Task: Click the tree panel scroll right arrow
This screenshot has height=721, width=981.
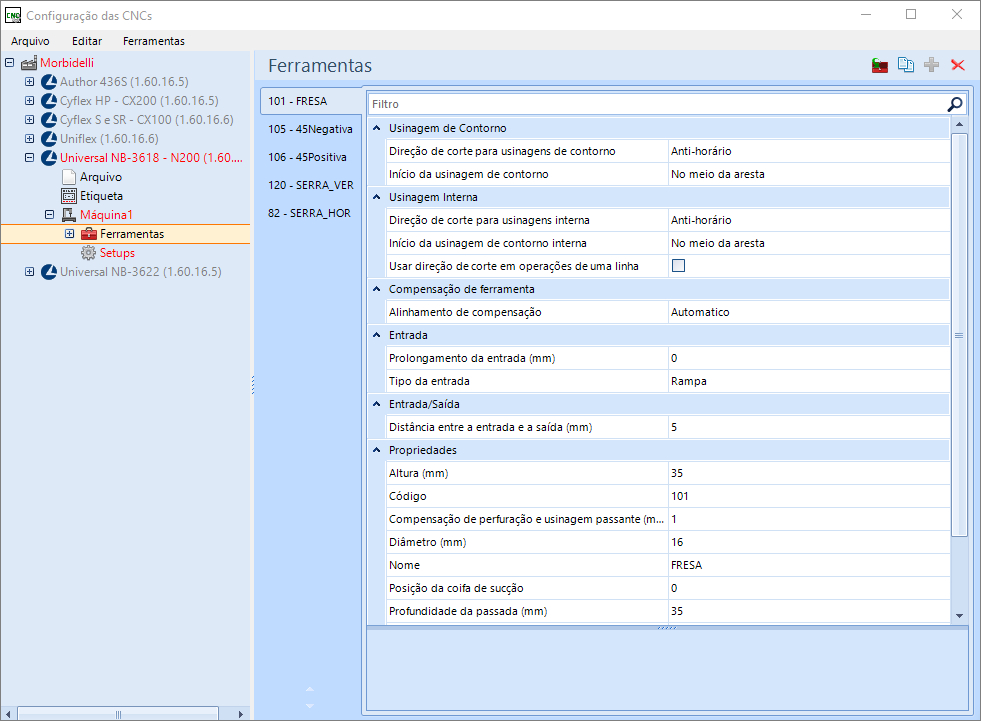Action: pos(241,714)
